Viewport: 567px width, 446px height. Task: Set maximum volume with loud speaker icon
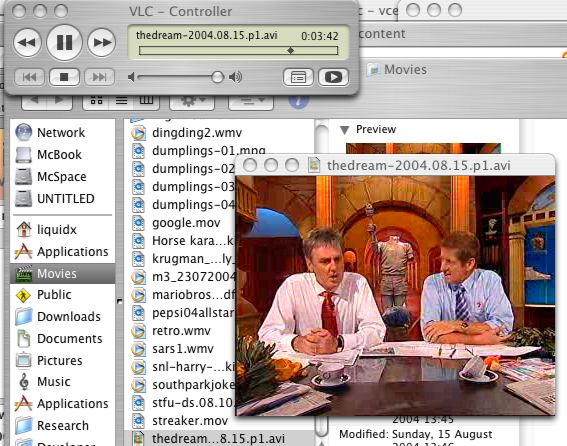click(x=235, y=77)
